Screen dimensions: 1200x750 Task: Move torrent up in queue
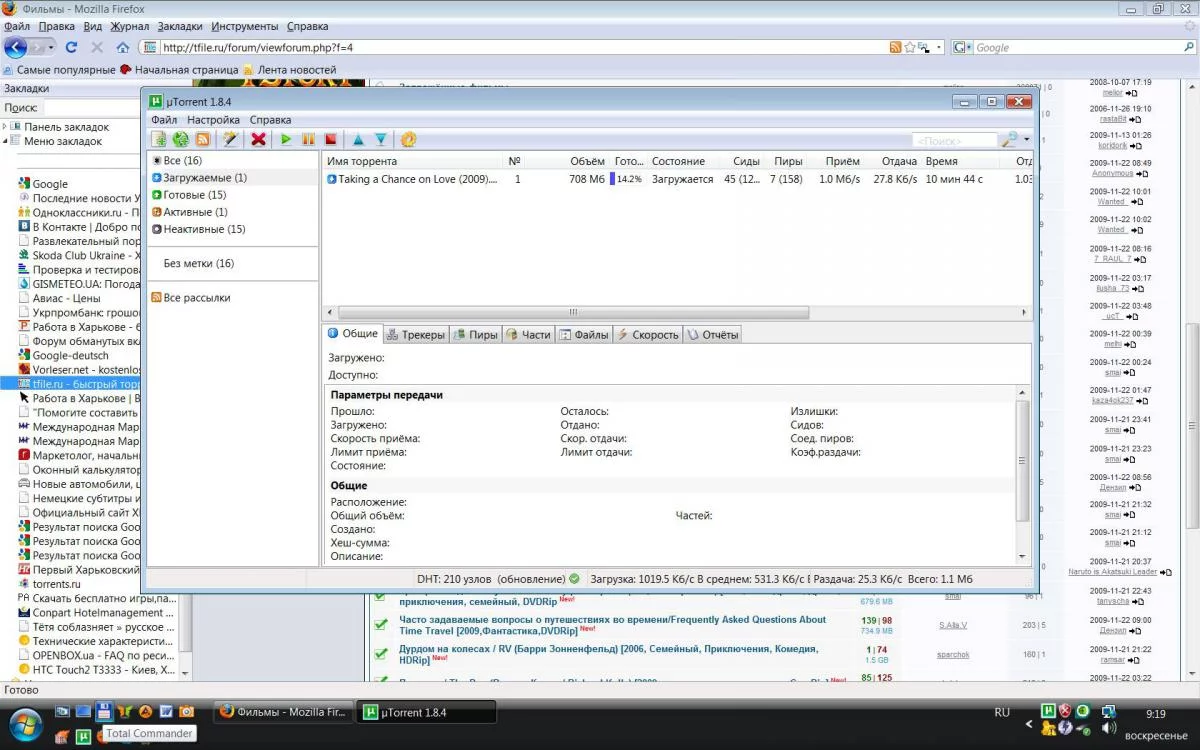[358, 140]
